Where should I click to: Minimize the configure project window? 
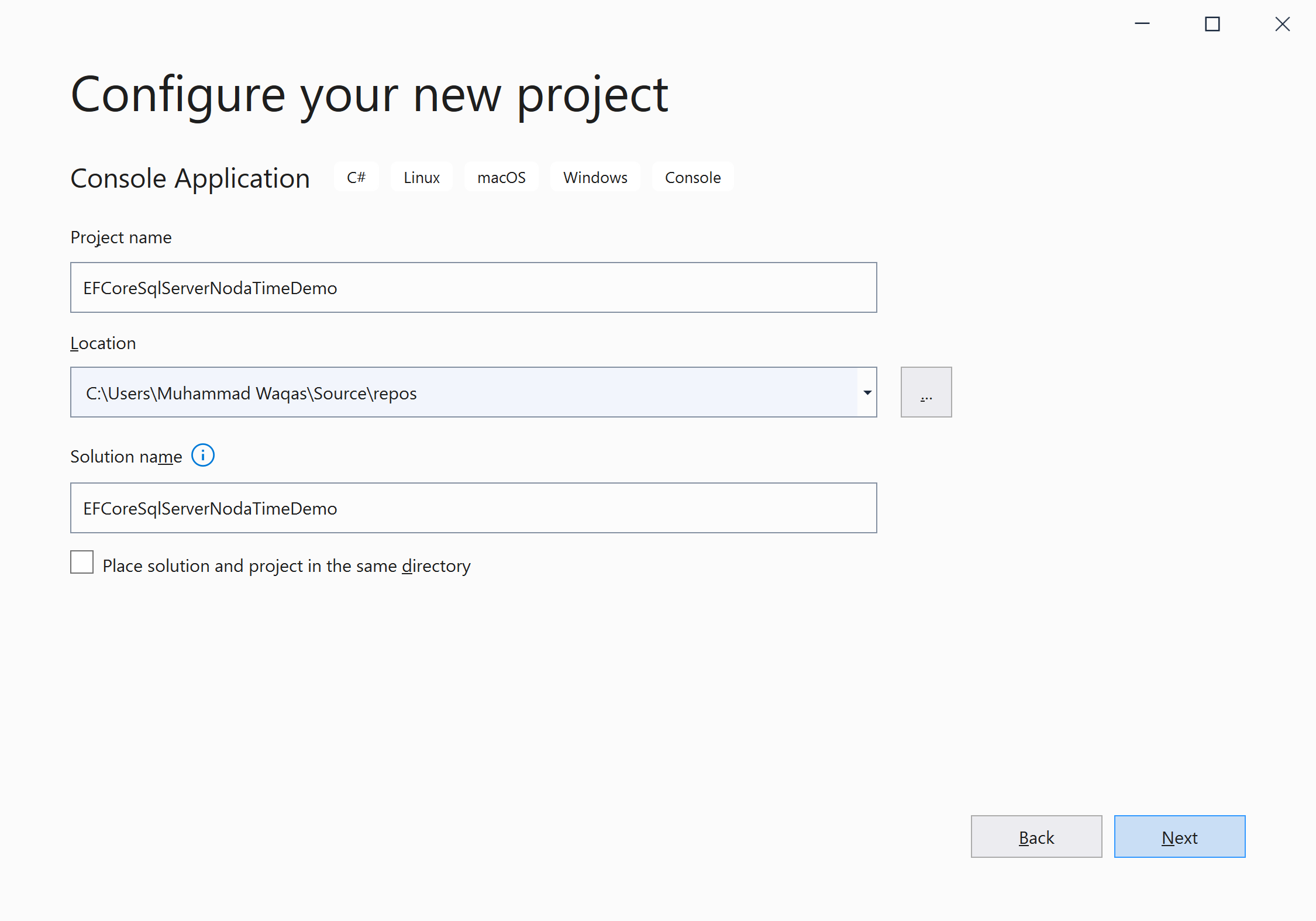point(1142,24)
